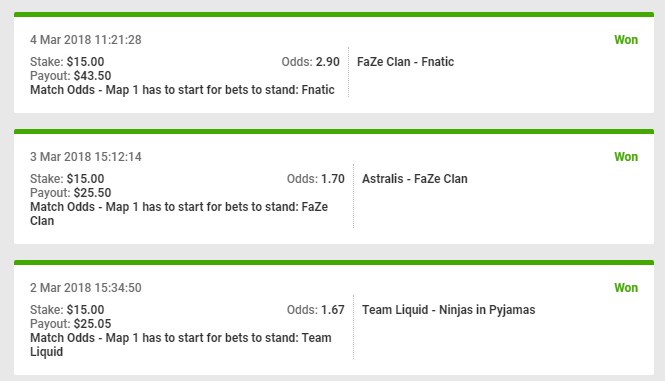Click the Won status on FaZe Clan - Fnatic bet

coord(626,40)
